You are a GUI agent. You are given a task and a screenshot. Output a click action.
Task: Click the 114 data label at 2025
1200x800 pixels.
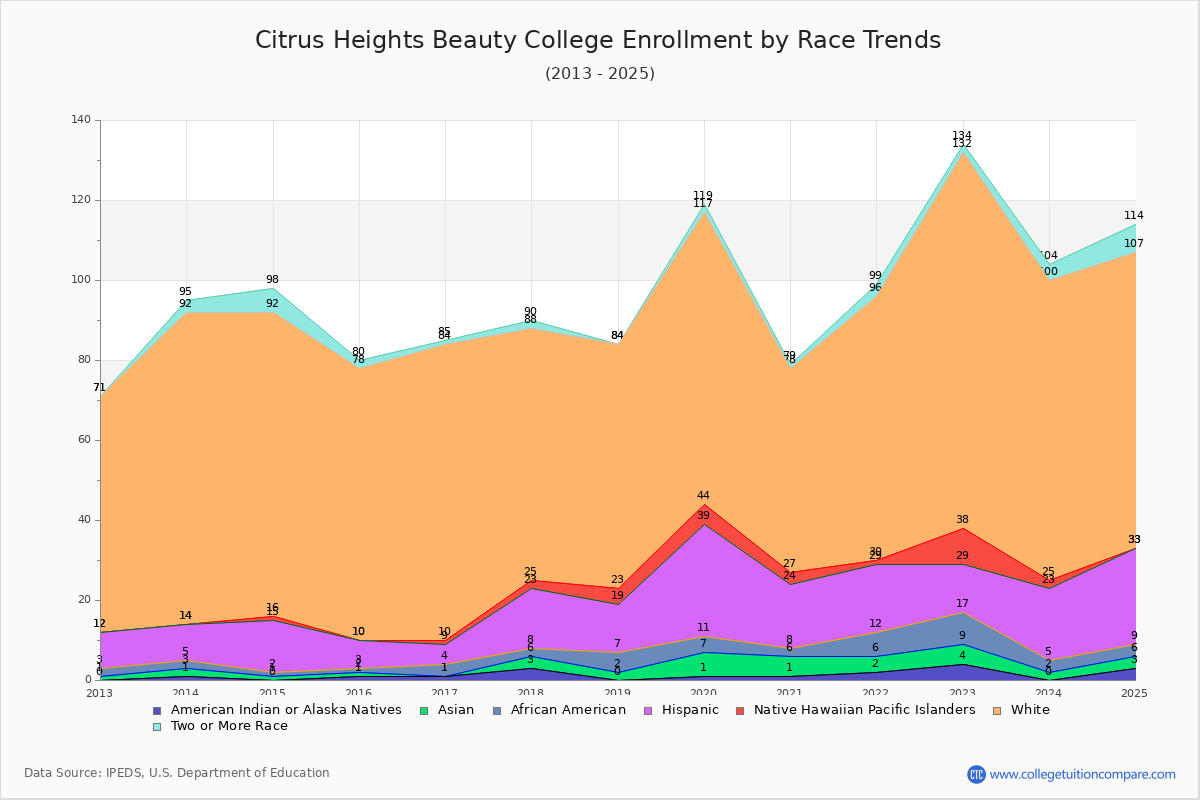[x=1134, y=216]
